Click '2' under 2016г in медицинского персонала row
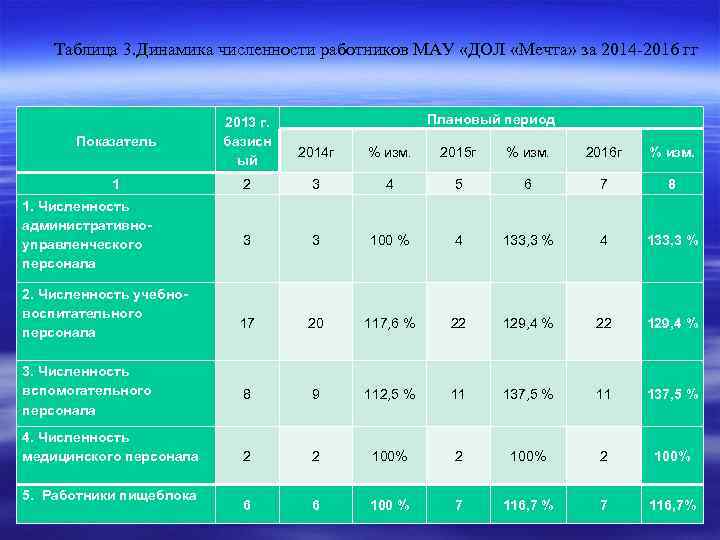This screenshot has height=540, width=720. tap(603, 456)
